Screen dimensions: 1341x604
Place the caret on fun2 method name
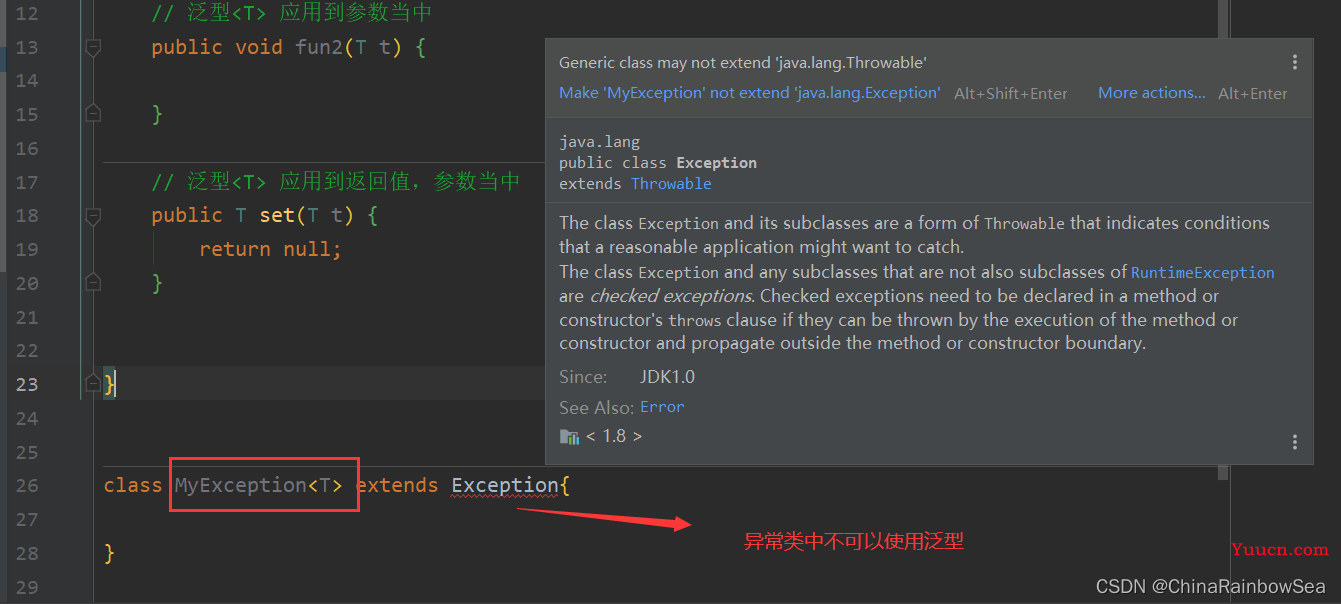tap(319, 47)
